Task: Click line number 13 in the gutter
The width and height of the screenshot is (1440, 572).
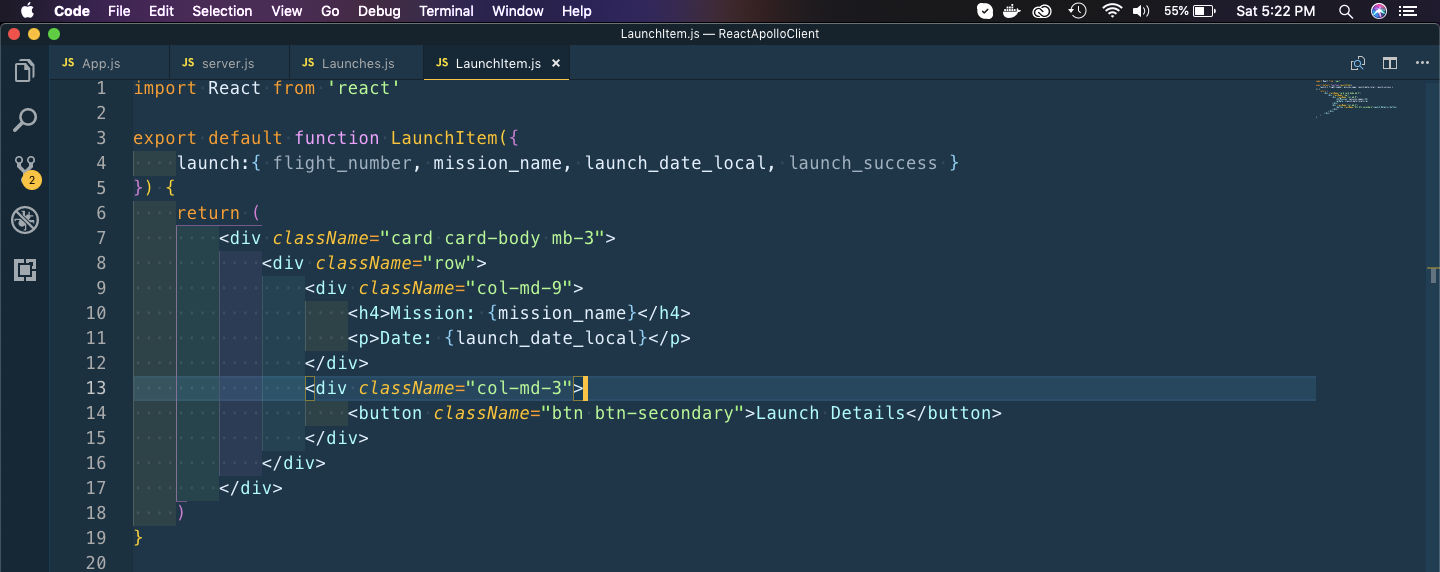Action: tap(96, 388)
